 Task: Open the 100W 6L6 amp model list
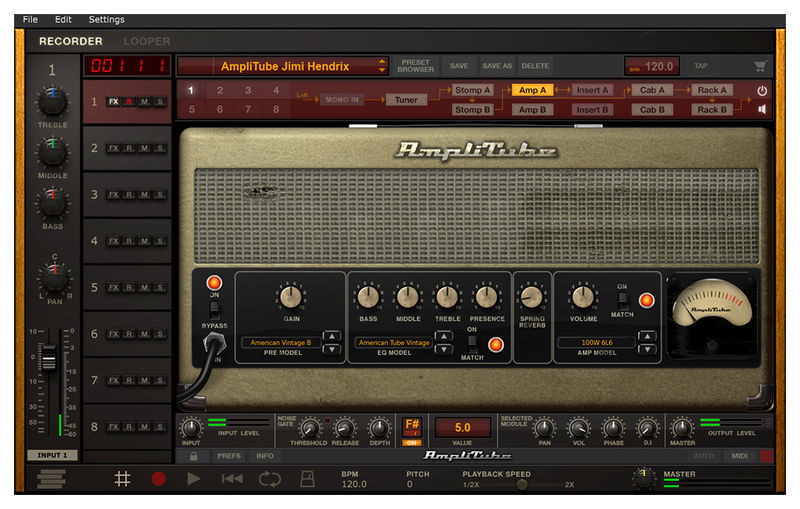click(597, 343)
